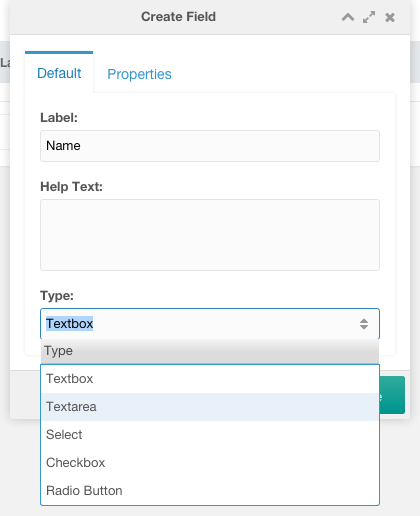The height and width of the screenshot is (516, 420).
Task: Open the Properties tab
Action: 139,74
